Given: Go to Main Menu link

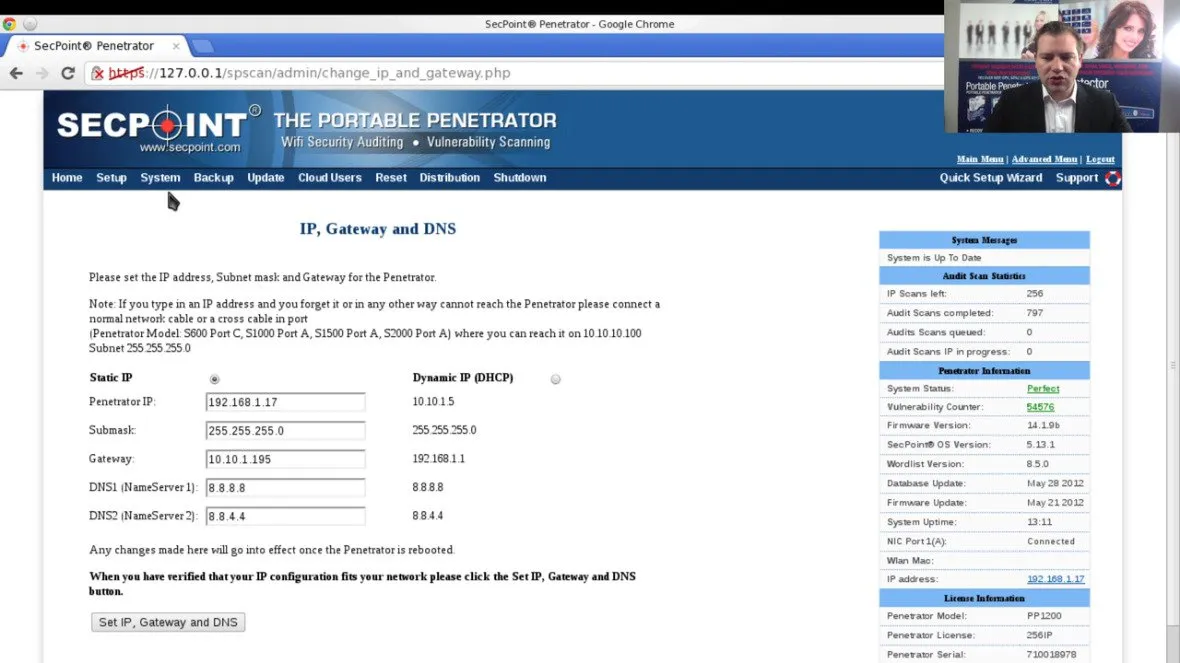Looking at the screenshot, I should (980, 159).
